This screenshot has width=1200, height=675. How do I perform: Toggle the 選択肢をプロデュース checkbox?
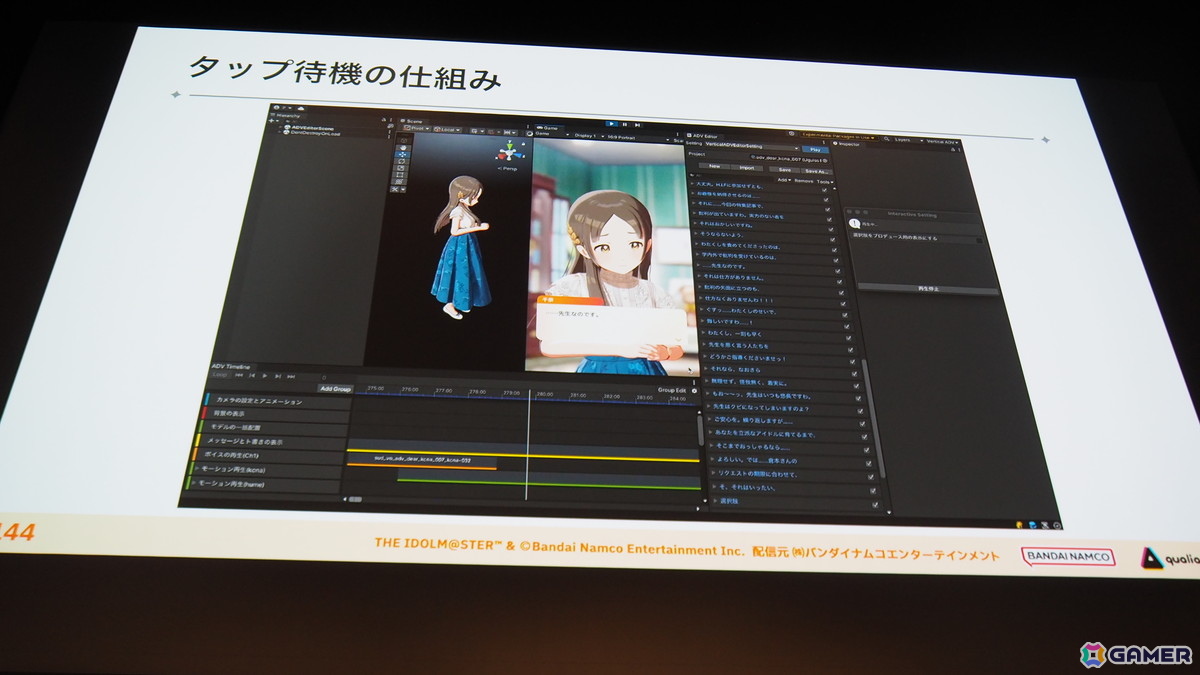[979, 241]
